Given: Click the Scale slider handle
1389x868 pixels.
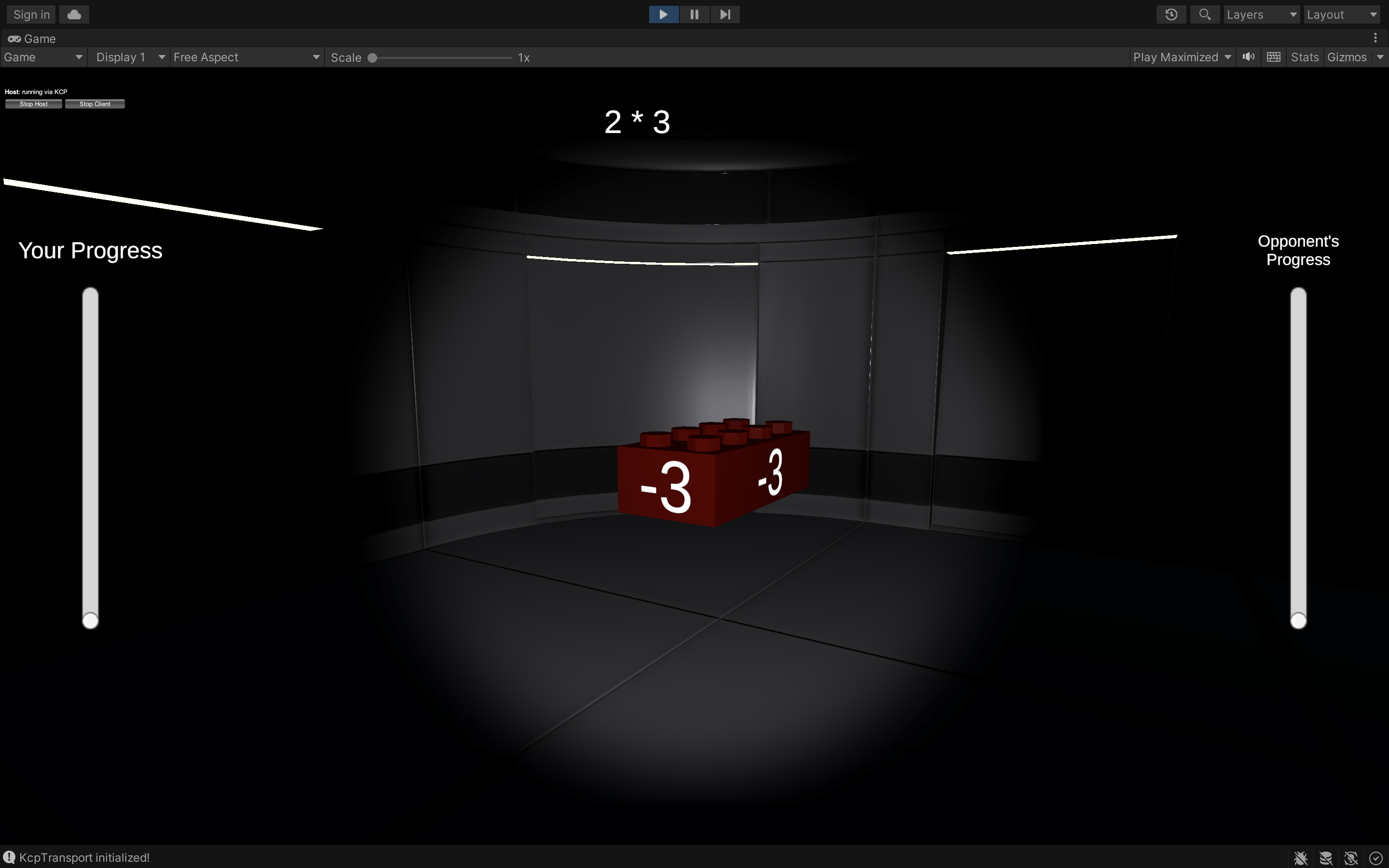Looking at the screenshot, I should pos(372,57).
